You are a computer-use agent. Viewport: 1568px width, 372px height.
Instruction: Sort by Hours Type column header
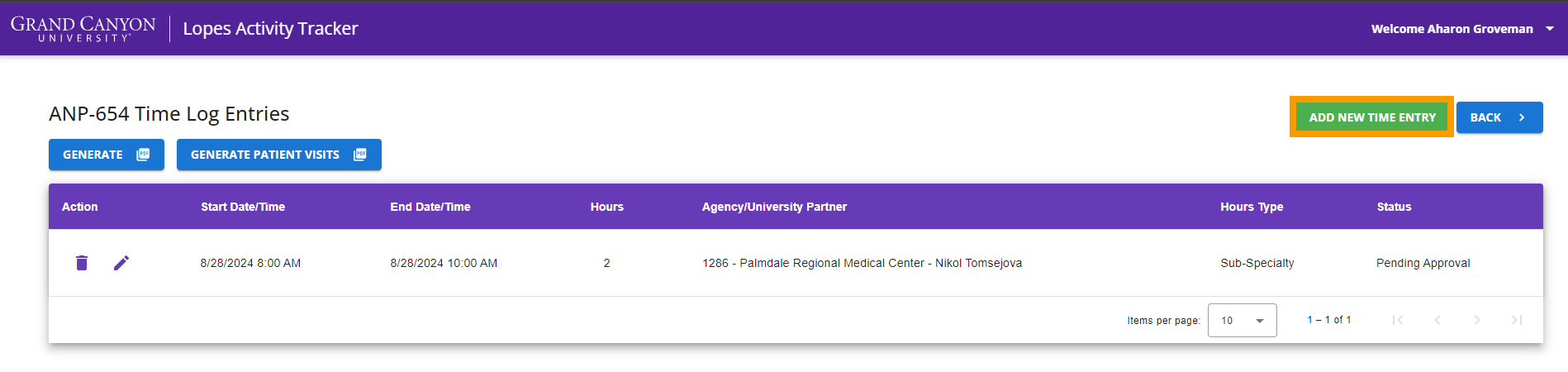tap(1252, 207)
